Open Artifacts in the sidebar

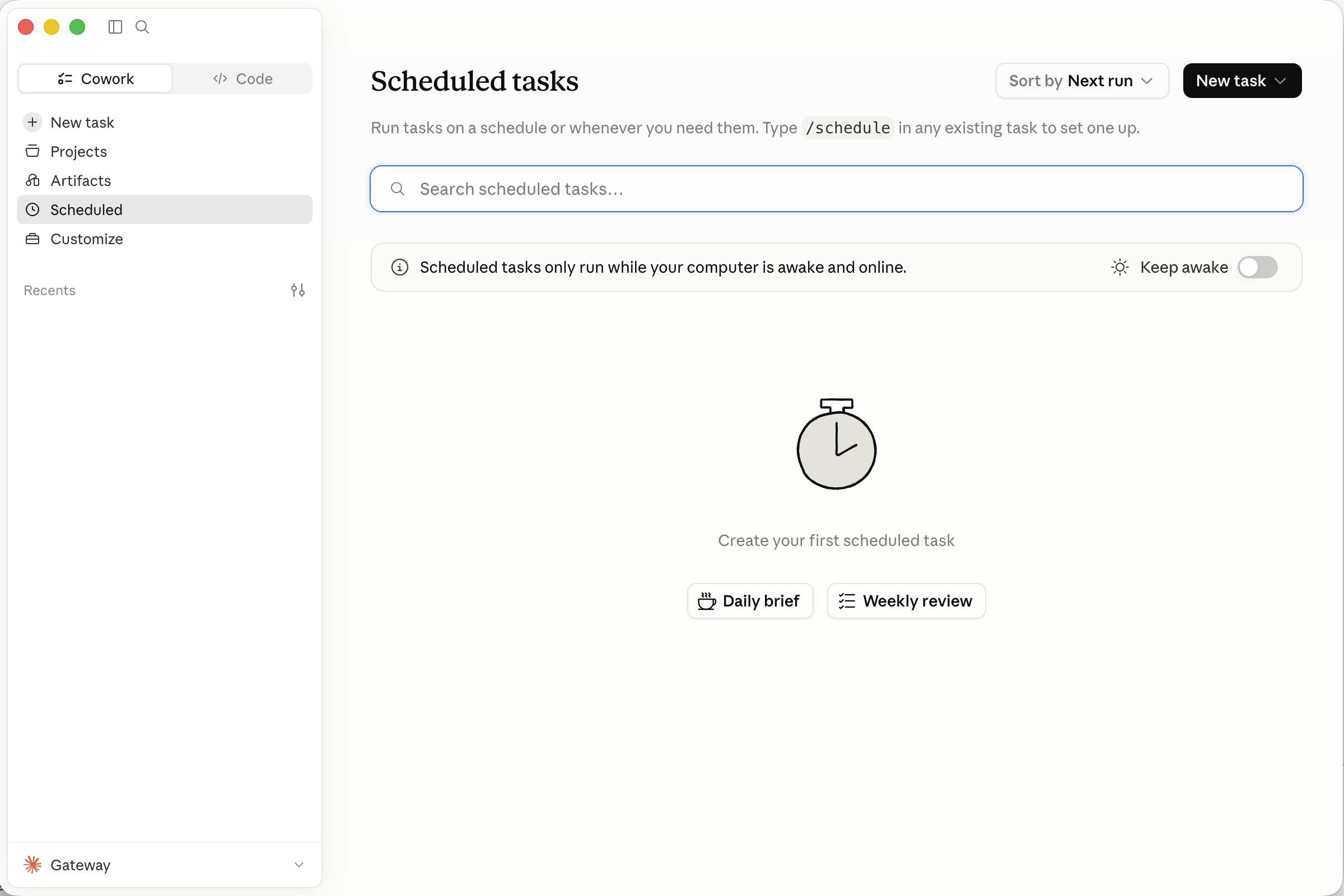(x=165, y=180)
